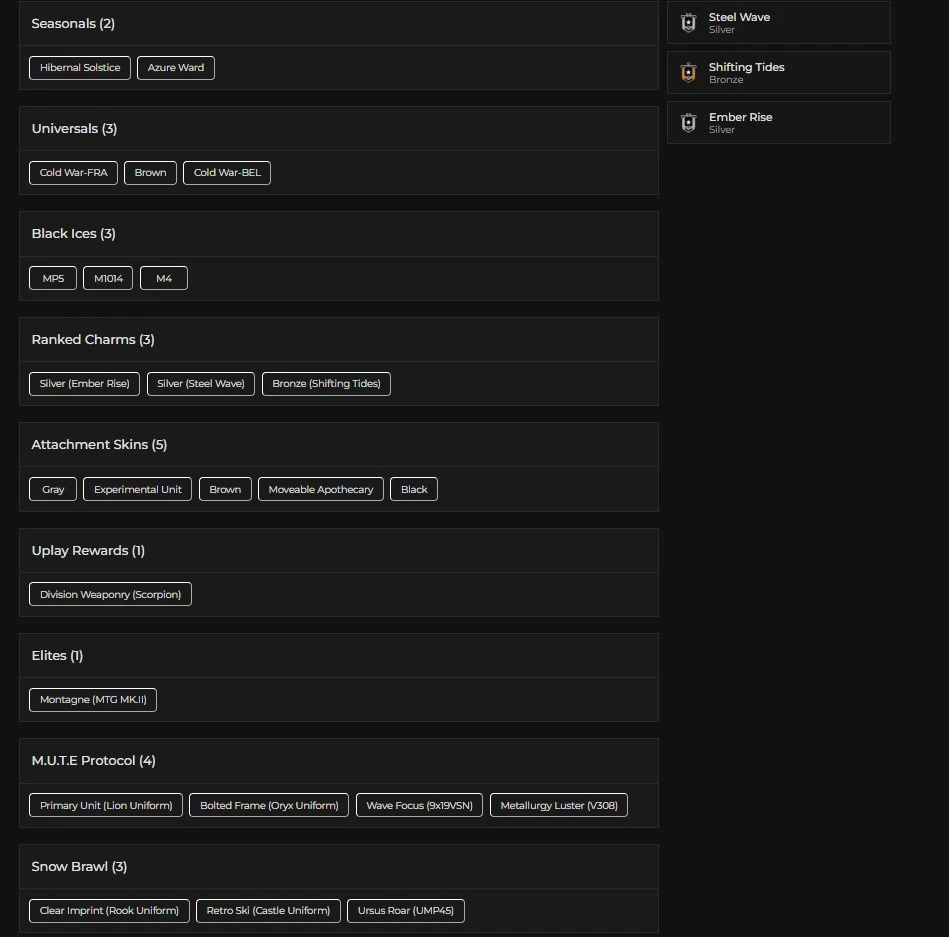Open Division Weaponry (Scorpion) Uplay reward
This screenshot has width=949, height=937.
(x=110, y=595)
